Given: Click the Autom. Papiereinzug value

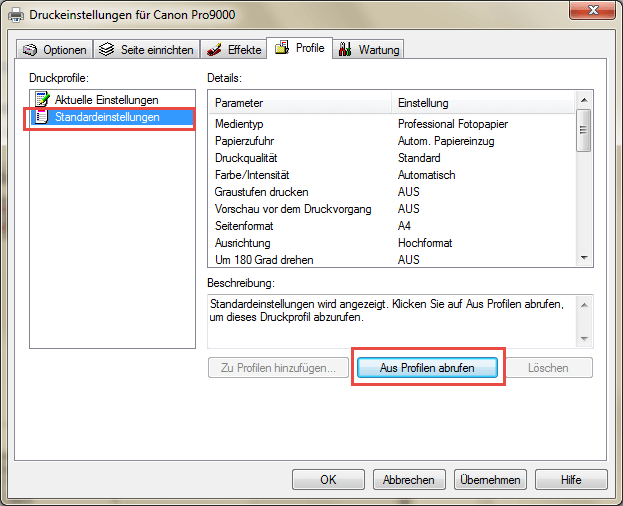Looking at the screenshot, I should click(x=446, y=141).
